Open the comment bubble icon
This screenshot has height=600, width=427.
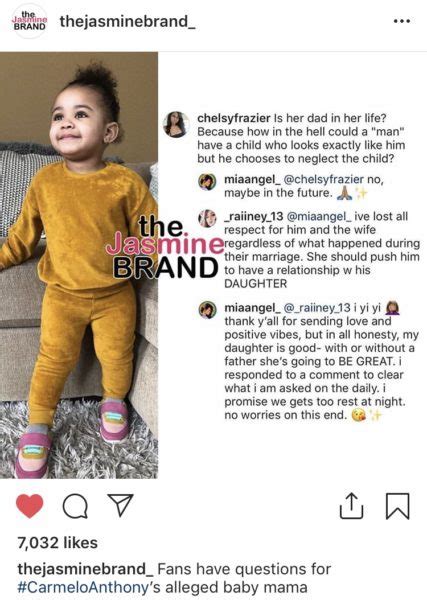click(x=75, y=506)
